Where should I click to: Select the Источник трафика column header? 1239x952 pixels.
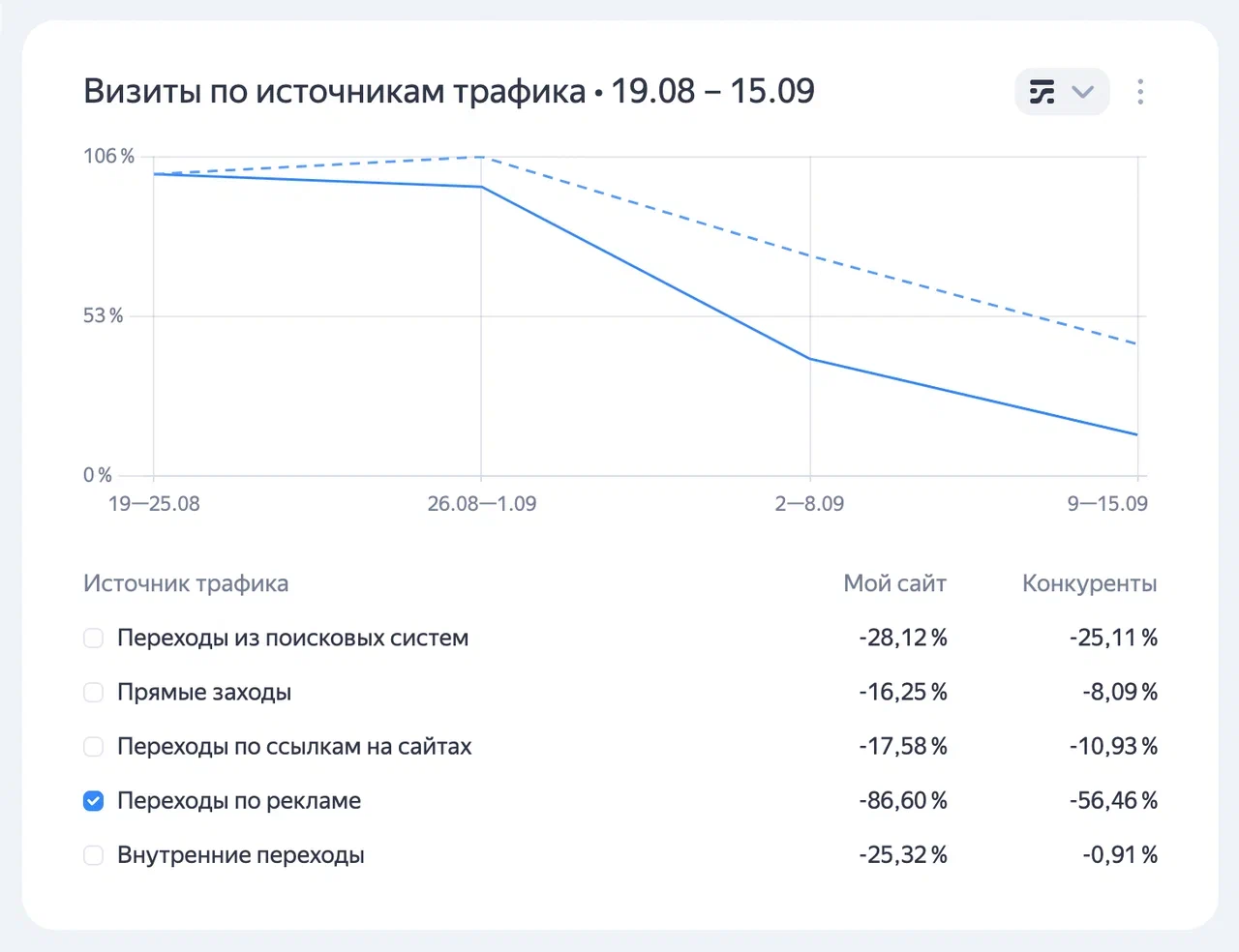pos(186,583)
